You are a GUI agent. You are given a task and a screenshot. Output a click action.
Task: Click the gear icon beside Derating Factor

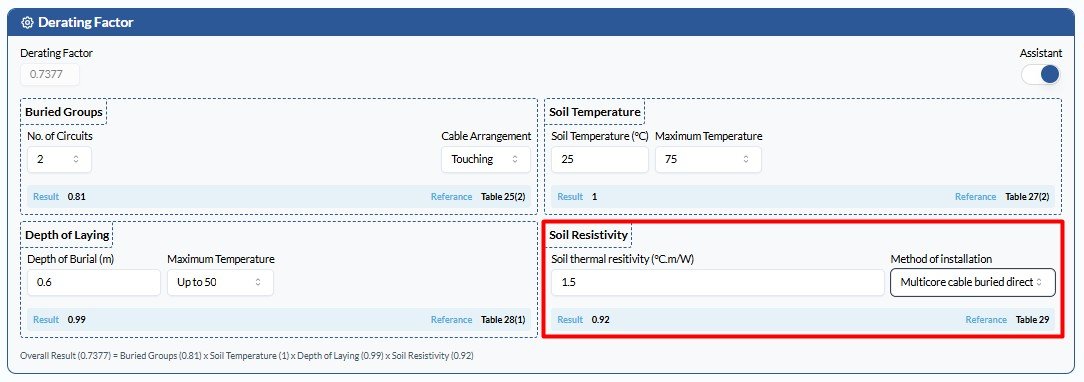point(28,22)
